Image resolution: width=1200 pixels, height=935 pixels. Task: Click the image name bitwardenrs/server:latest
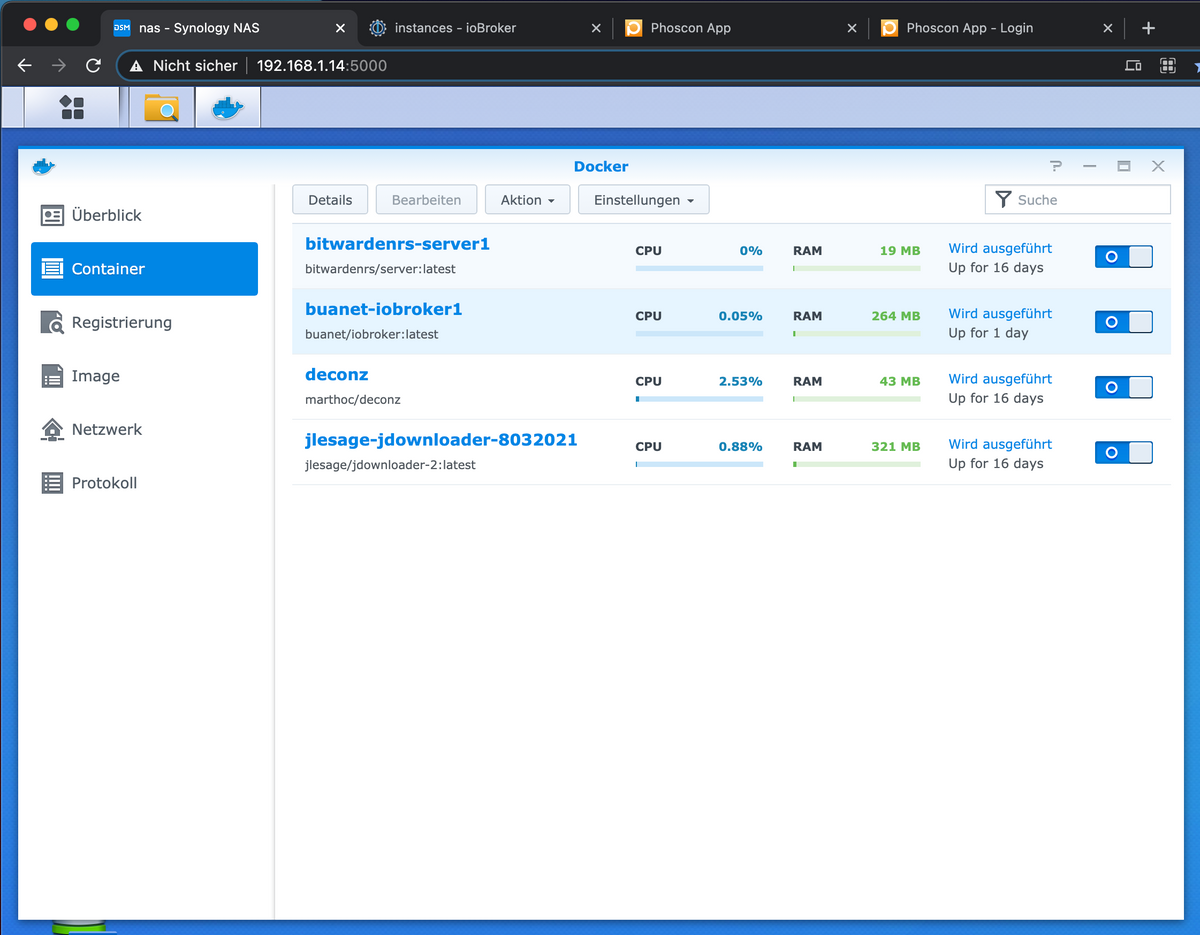tap(380, 269)
